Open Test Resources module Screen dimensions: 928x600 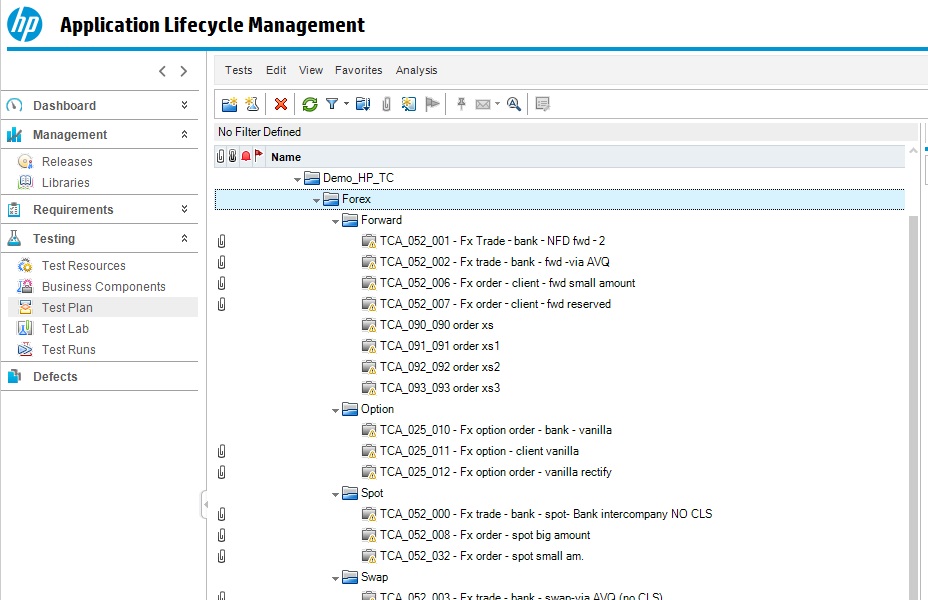pos(83,266)
